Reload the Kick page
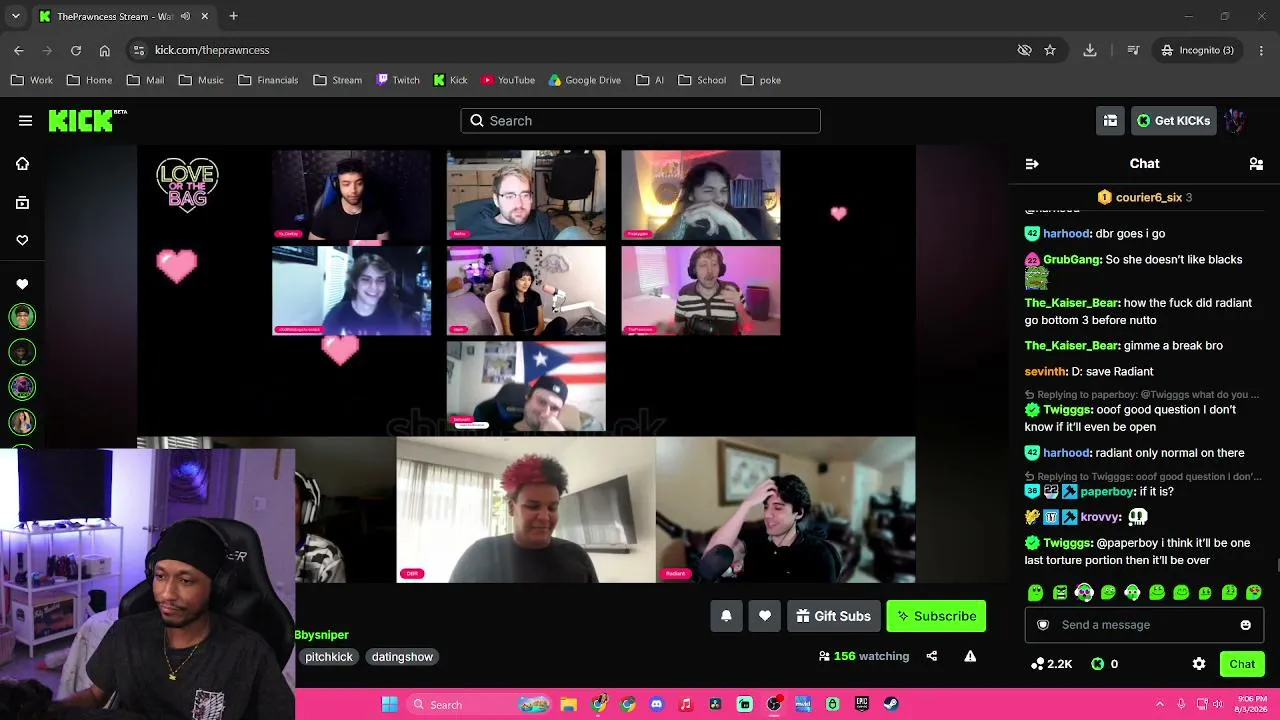 [76, 50]
